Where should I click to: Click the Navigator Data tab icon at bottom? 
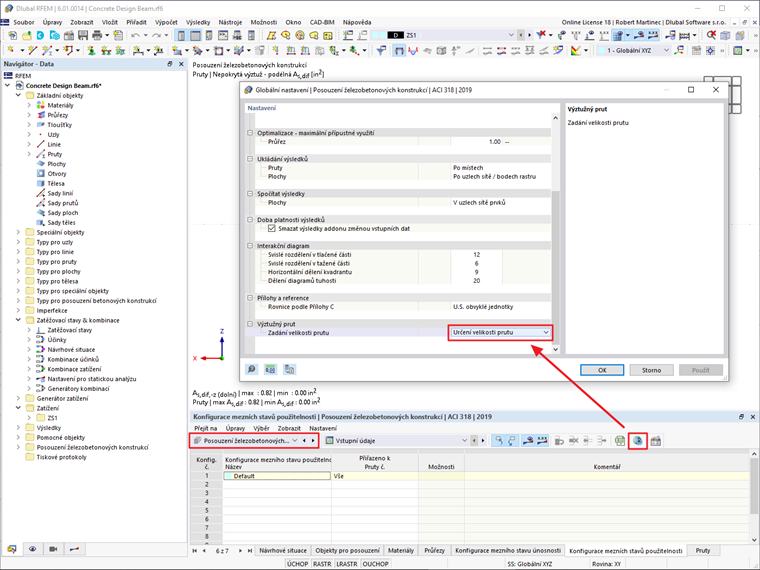click(x=12, y=549)
